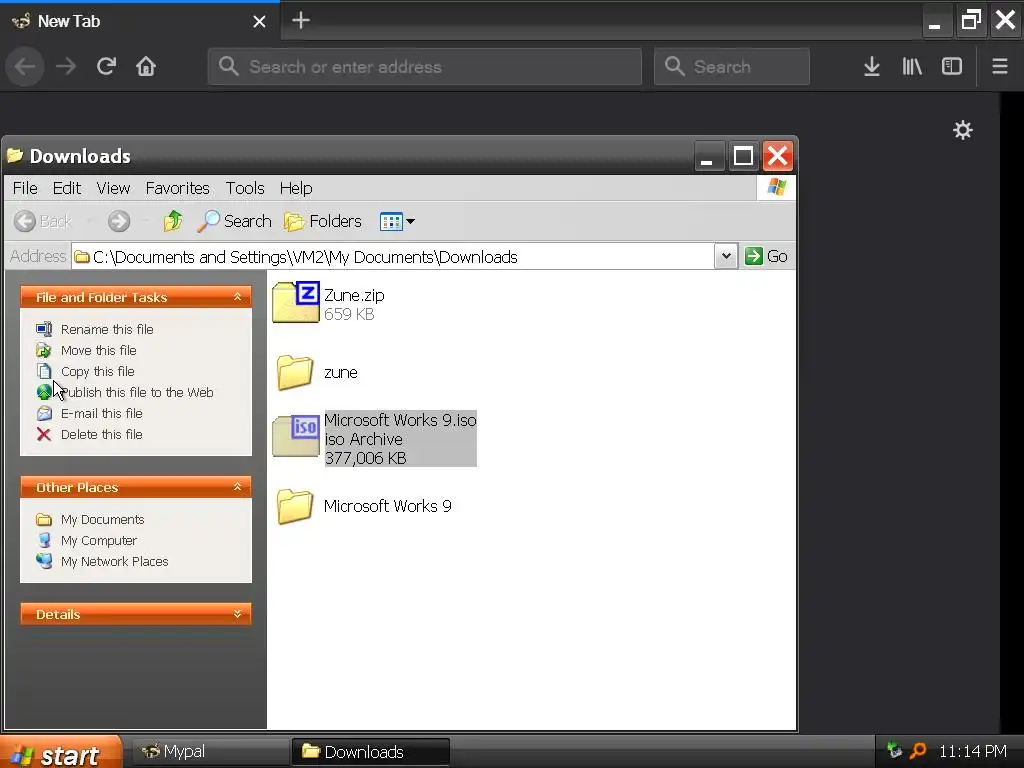Image resolution: width=1024 pixels, height=768 pixels.
Task: Select the Microsoft Works 9 folder icon
Action: point(295,507)
